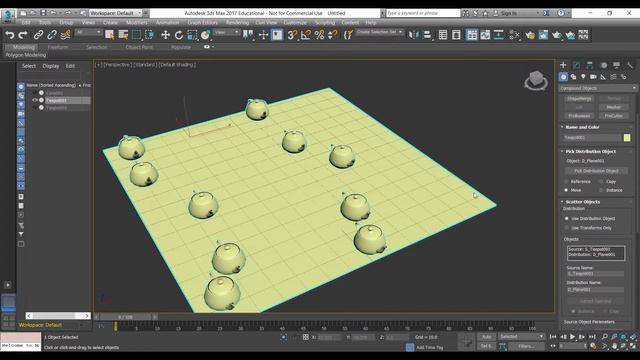Click the ProCutter compound object button

(x=613, y=116)
